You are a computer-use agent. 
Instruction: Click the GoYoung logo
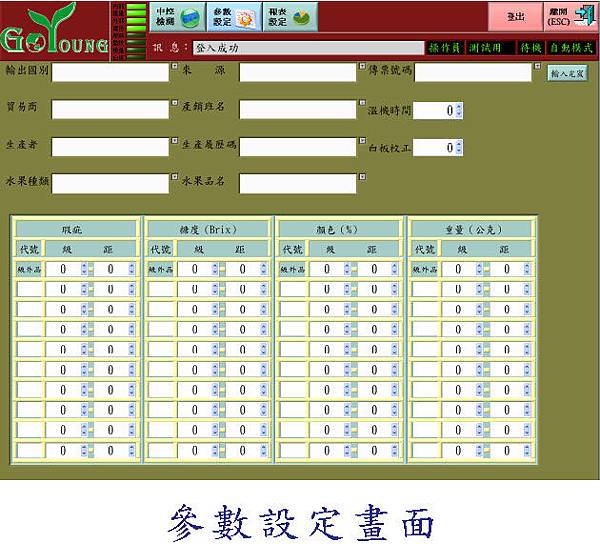pyautogui.click(x=54, y=30)
